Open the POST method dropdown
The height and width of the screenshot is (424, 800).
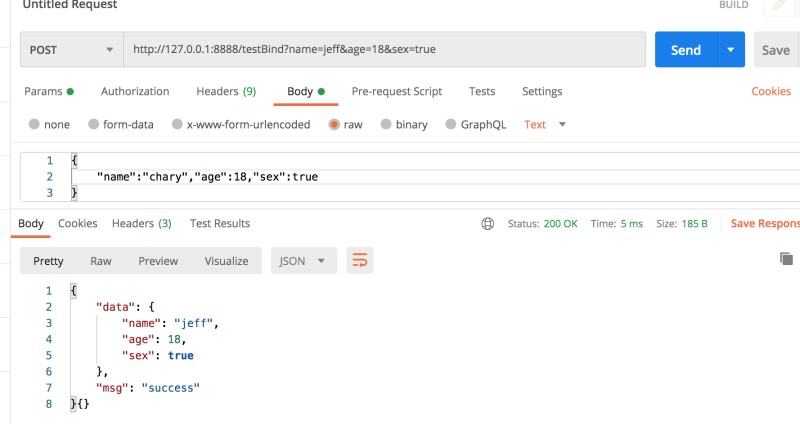click(x=71, y=49)
